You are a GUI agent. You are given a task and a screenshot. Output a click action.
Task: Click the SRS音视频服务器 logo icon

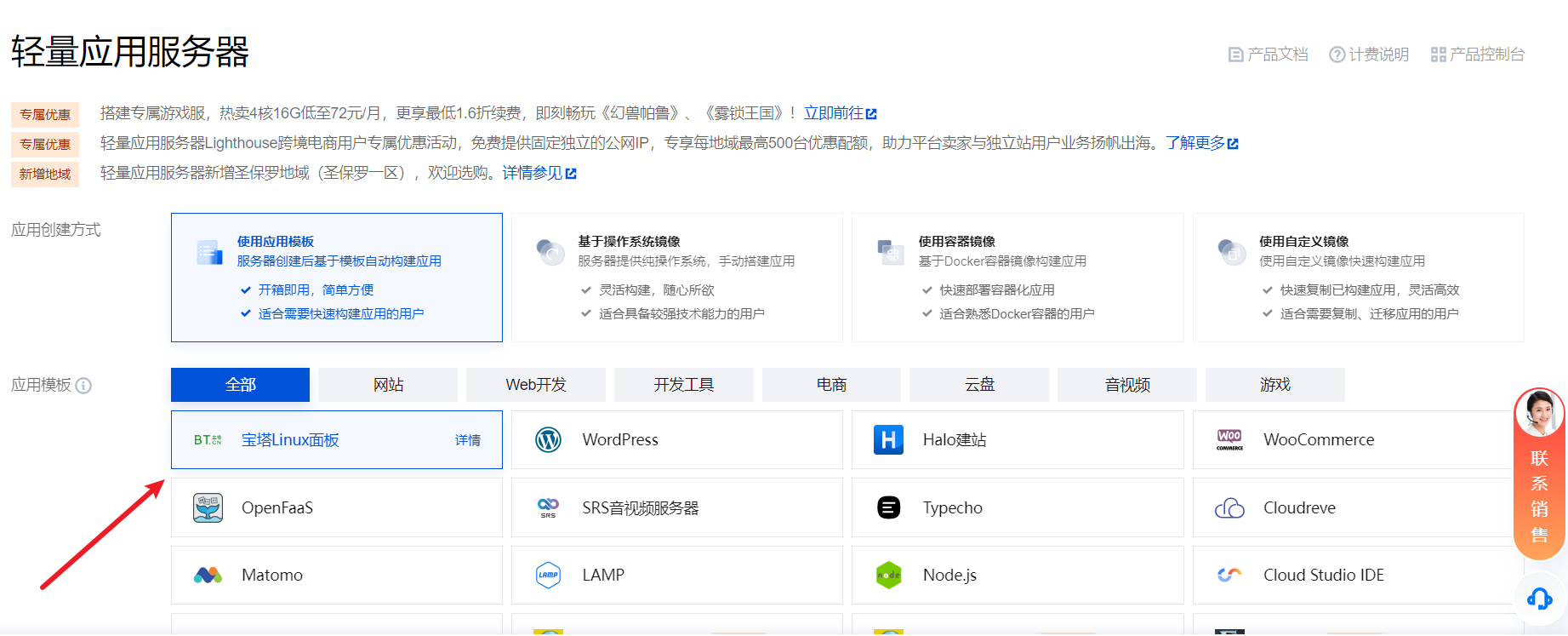pyautogui.click(x=548, y=507)
